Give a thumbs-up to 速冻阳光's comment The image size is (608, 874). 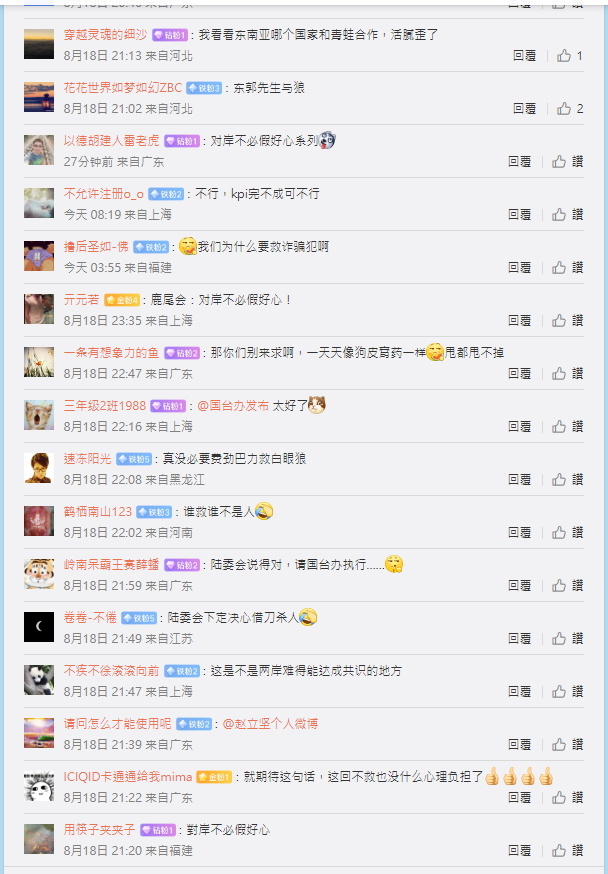(x=567, y=479)
